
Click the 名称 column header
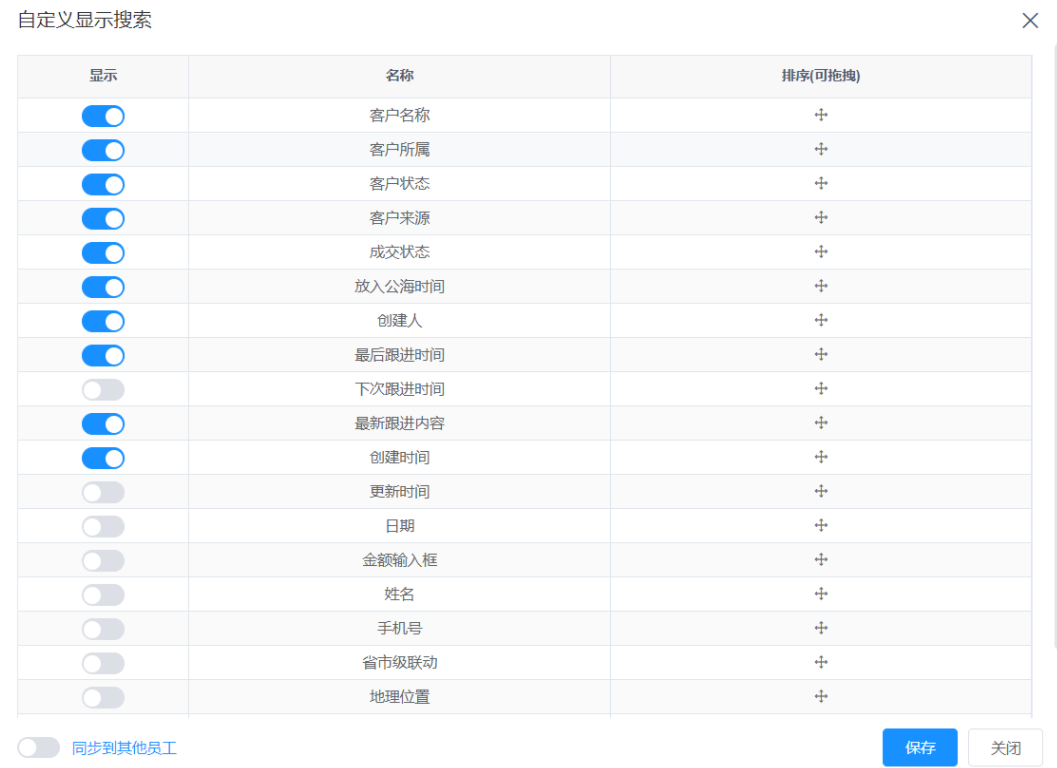click(x=399, y=76)
